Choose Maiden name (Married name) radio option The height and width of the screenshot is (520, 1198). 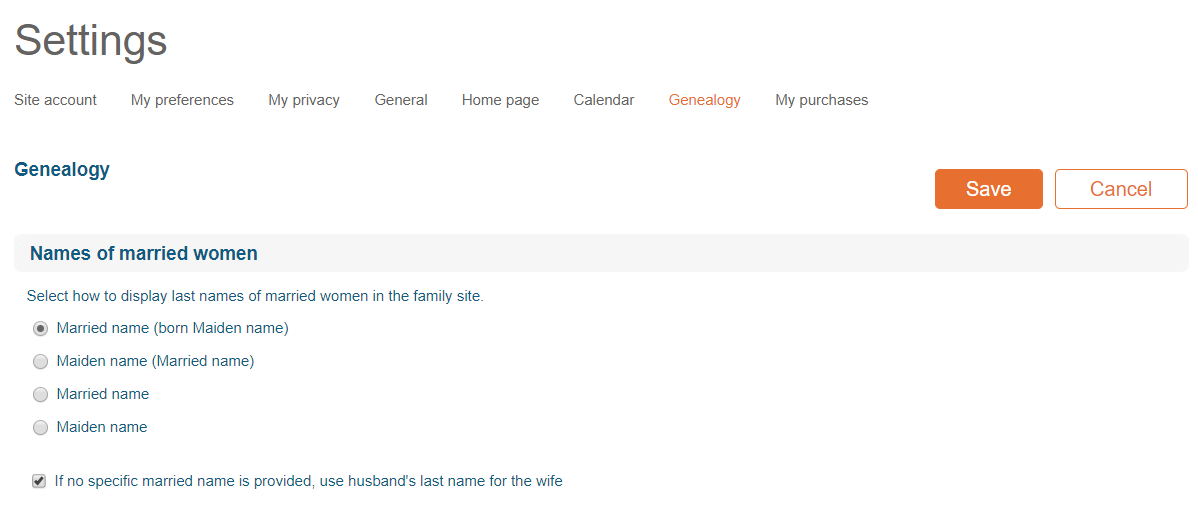[x=40, y=361]
